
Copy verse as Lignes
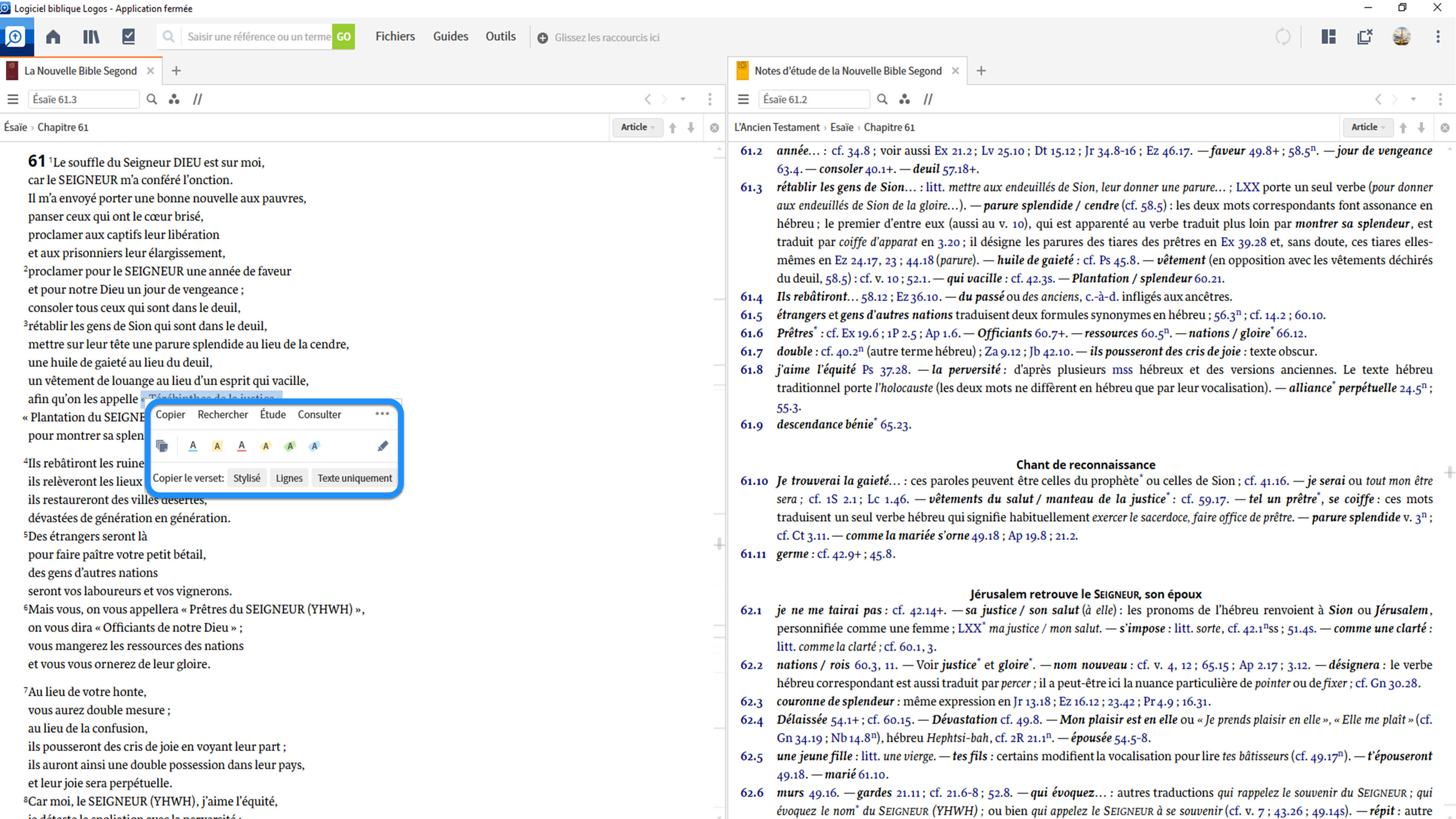(x=289, y=478)
